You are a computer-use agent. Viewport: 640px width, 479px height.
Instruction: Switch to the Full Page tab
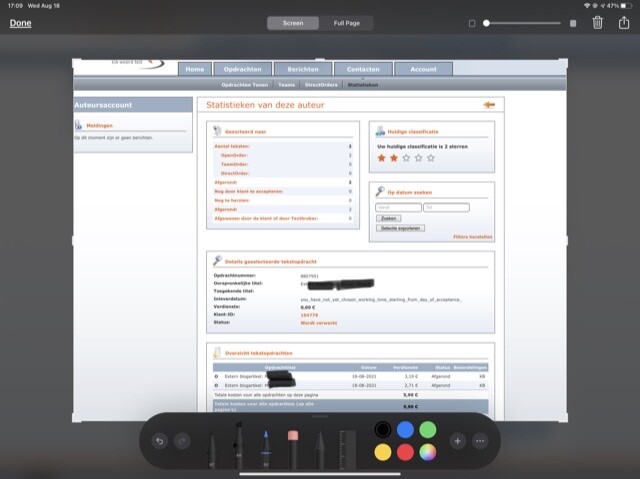[347, 23]
